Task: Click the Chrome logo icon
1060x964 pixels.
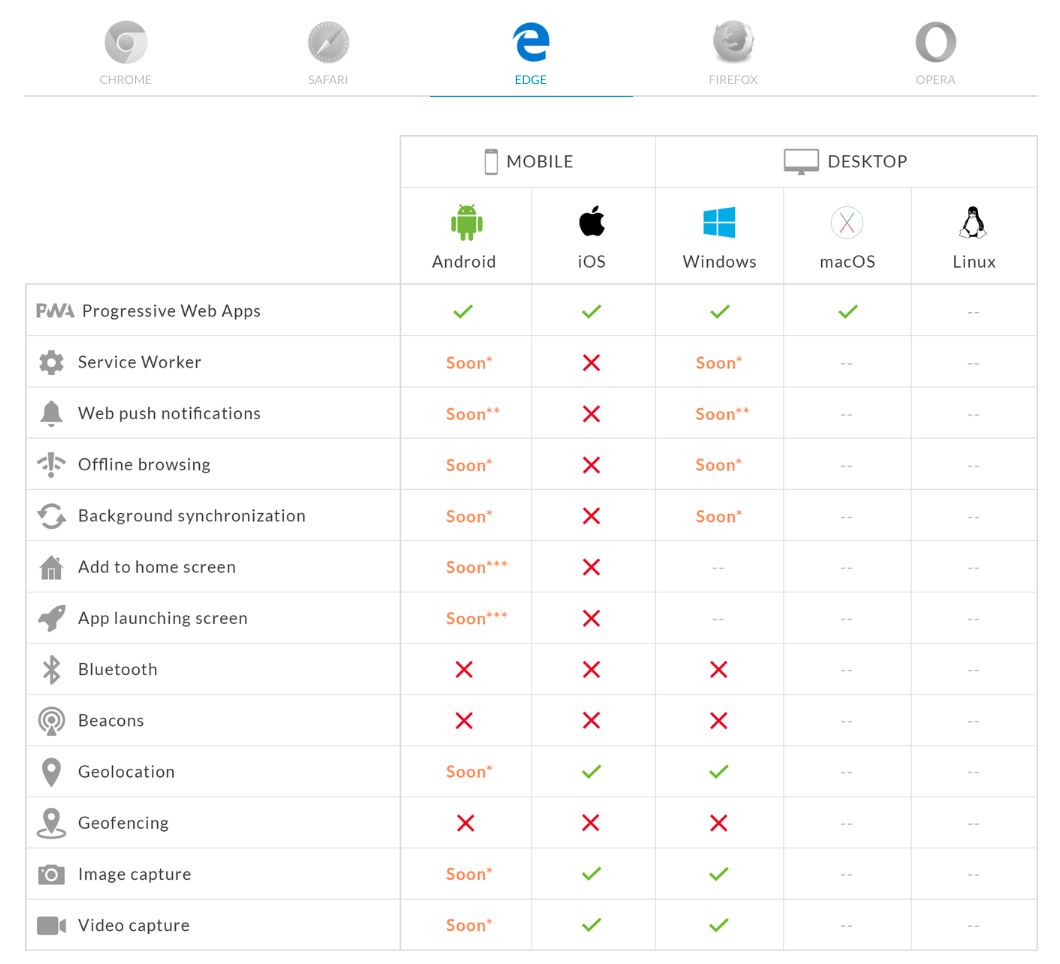Action: pos(126,42)
